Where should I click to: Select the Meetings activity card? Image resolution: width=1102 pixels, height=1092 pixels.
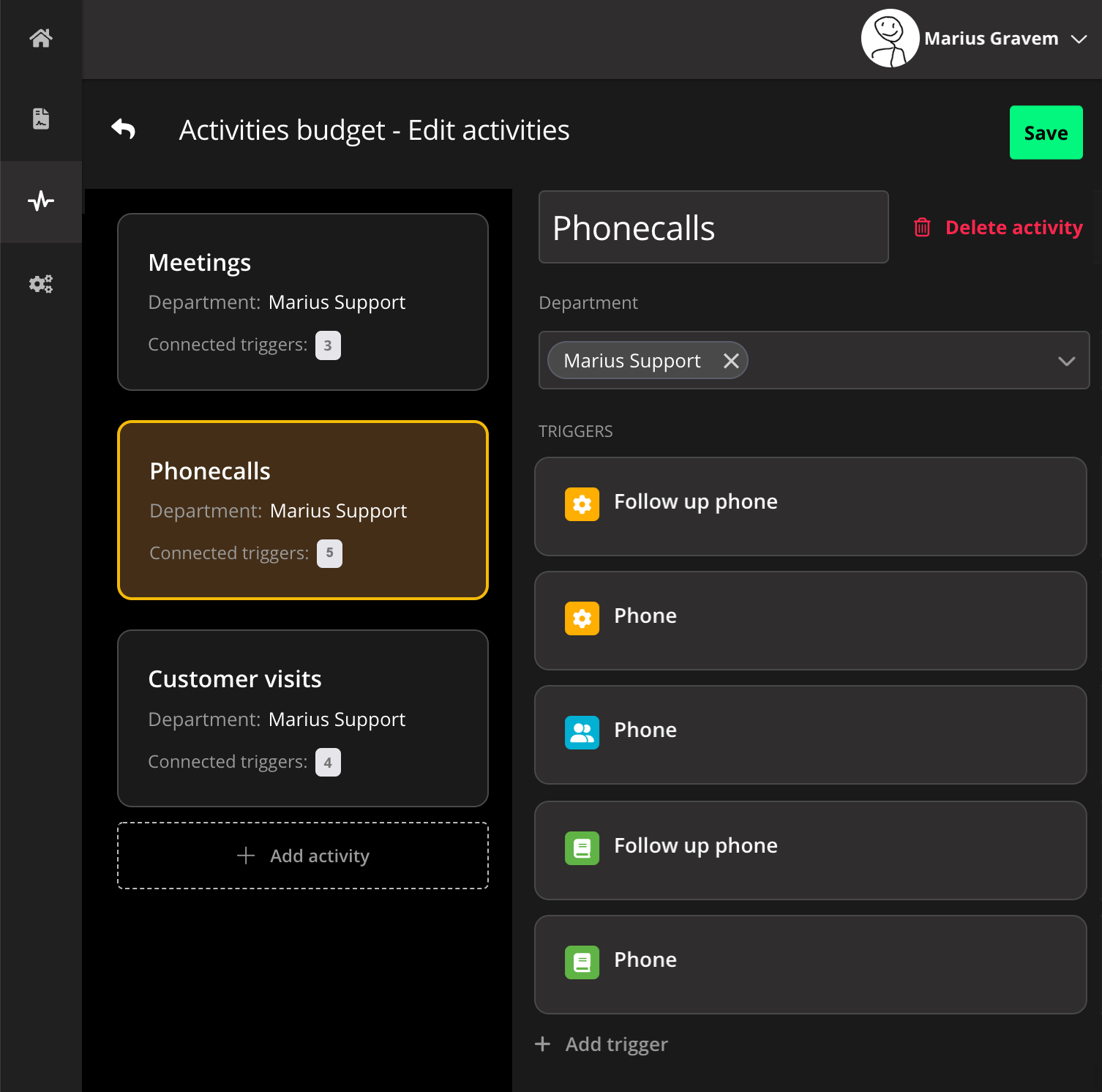coord(302,302)
